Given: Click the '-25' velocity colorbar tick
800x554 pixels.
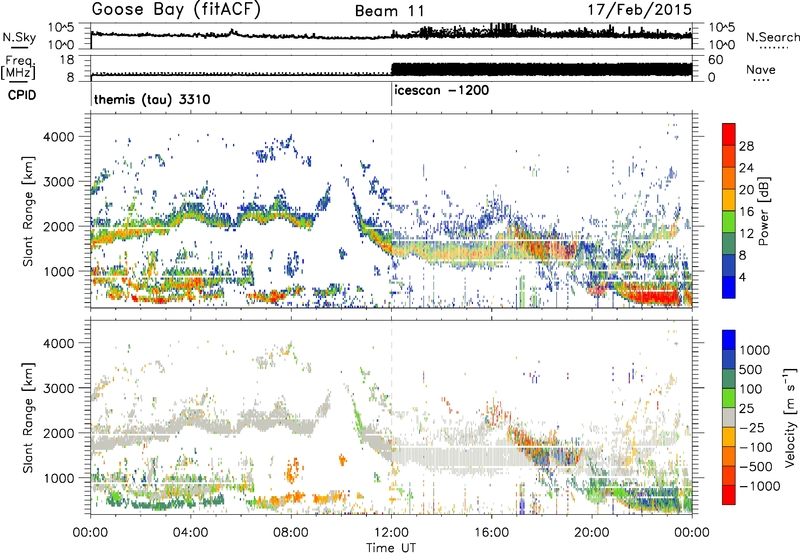Looking at the screenshot, I should [x=752, y=427].
